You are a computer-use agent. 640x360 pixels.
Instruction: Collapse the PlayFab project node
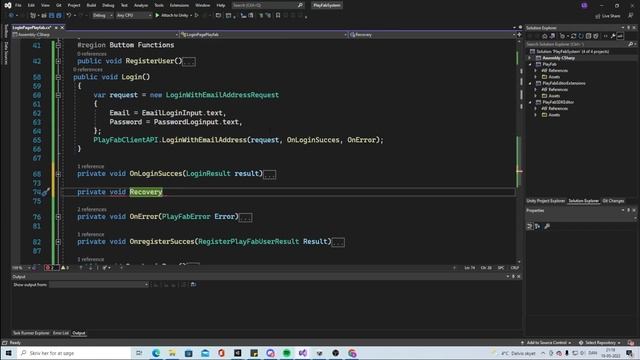530,64
